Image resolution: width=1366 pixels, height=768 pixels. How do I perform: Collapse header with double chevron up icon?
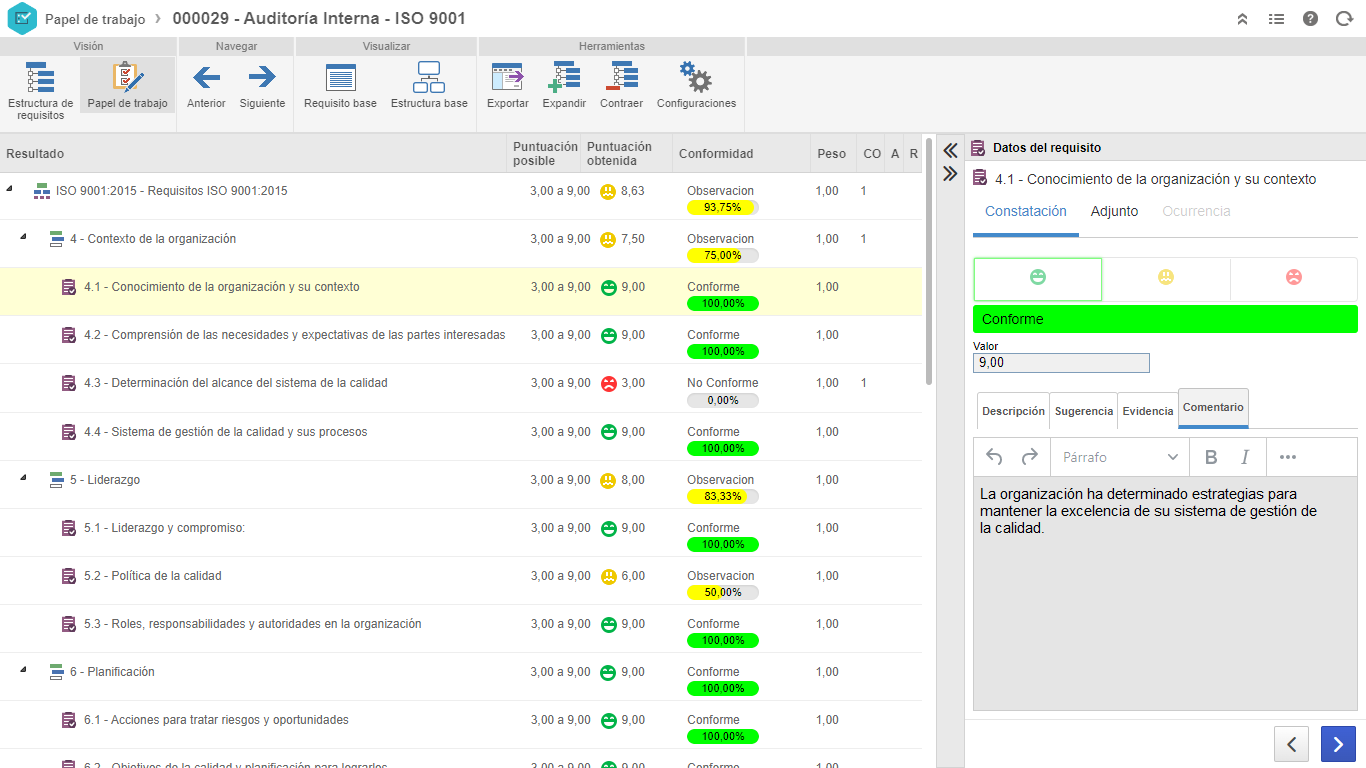point(1242,19)
